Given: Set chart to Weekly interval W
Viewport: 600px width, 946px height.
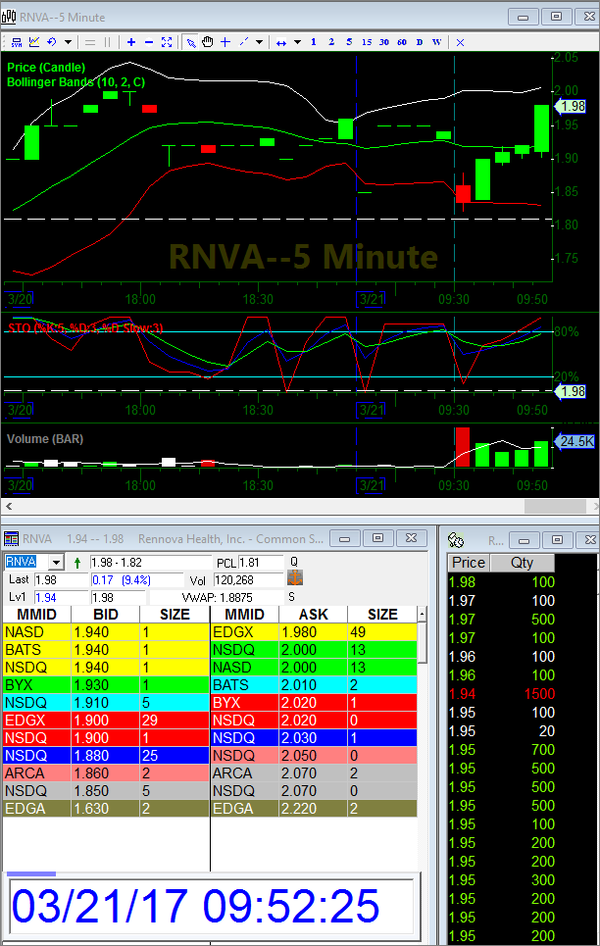Looking at the screenshot, I should 437,42.
